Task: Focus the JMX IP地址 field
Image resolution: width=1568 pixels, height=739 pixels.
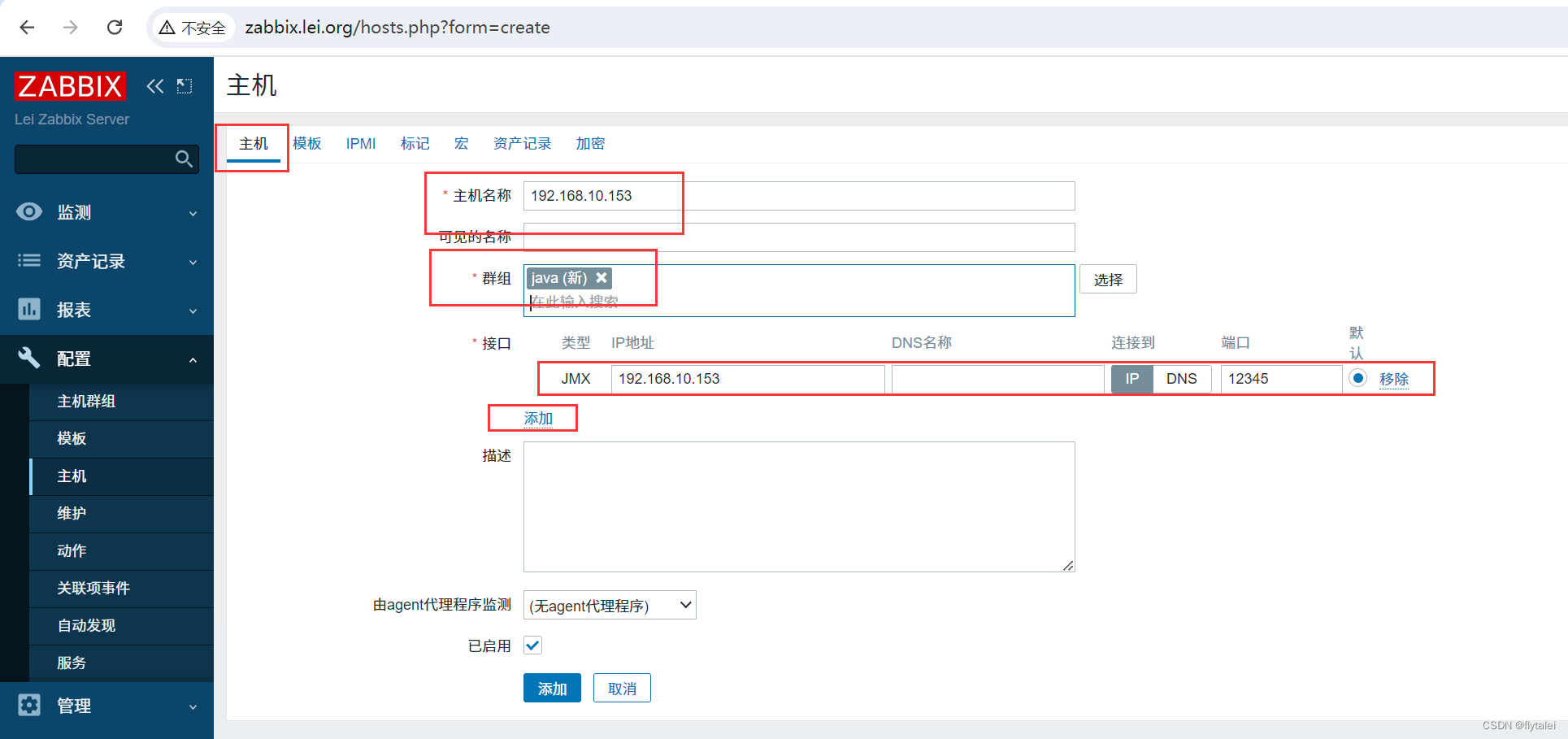Action: tap(748, 379)
